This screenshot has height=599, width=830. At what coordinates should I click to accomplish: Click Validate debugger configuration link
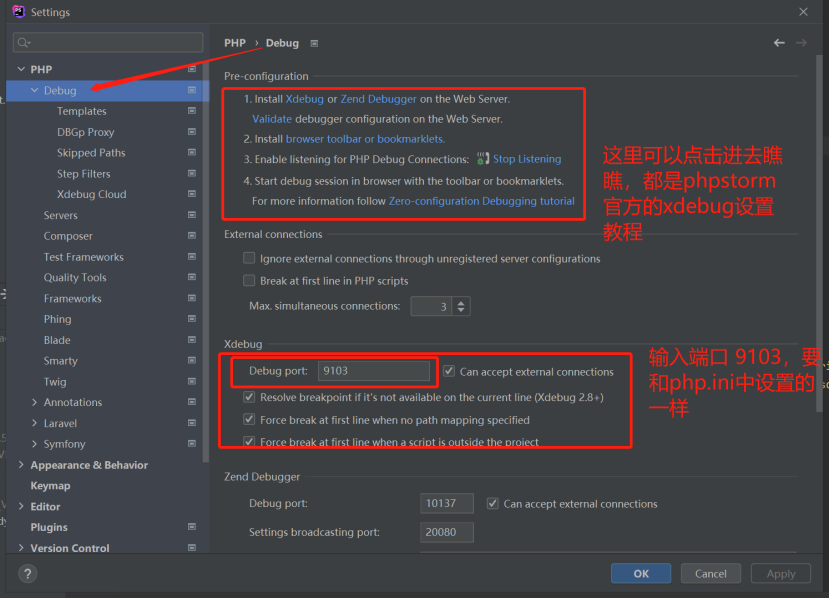pos(272,119)
